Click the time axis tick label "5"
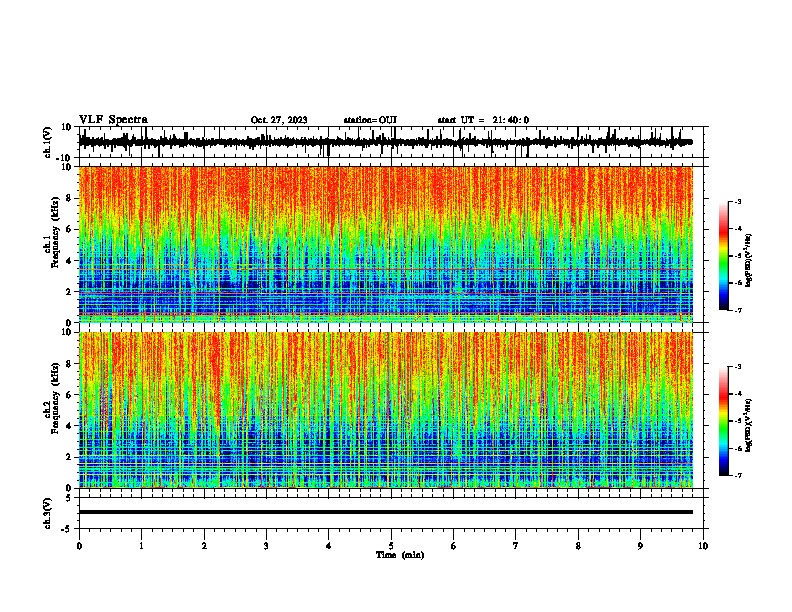 (x=391, y=546)
